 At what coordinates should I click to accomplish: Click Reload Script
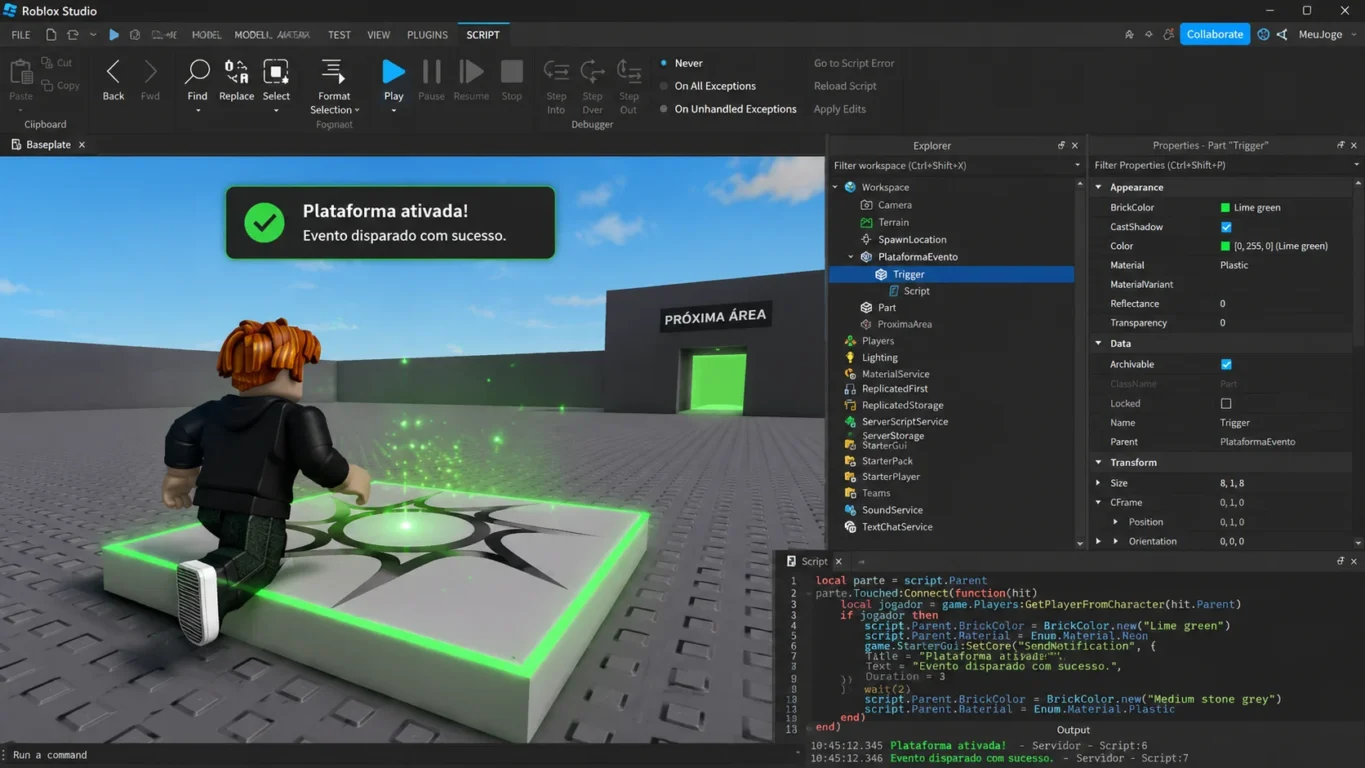pos(845,86)
